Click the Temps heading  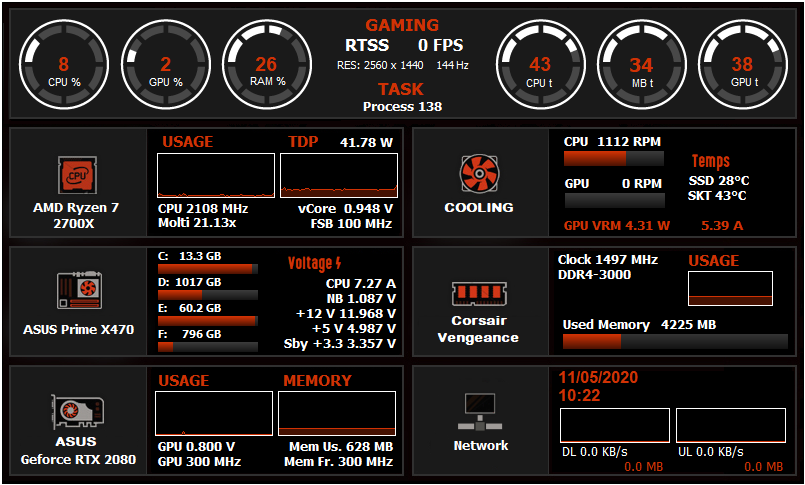click(x=711, y=161)
